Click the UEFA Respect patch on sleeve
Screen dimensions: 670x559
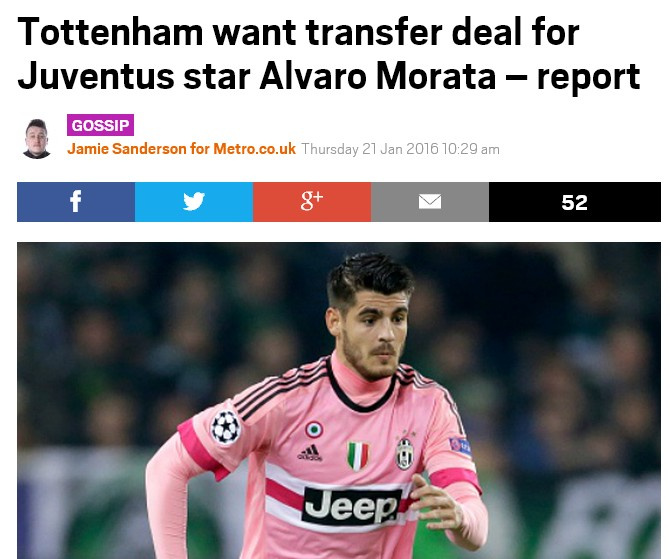[x=460, y=446]
